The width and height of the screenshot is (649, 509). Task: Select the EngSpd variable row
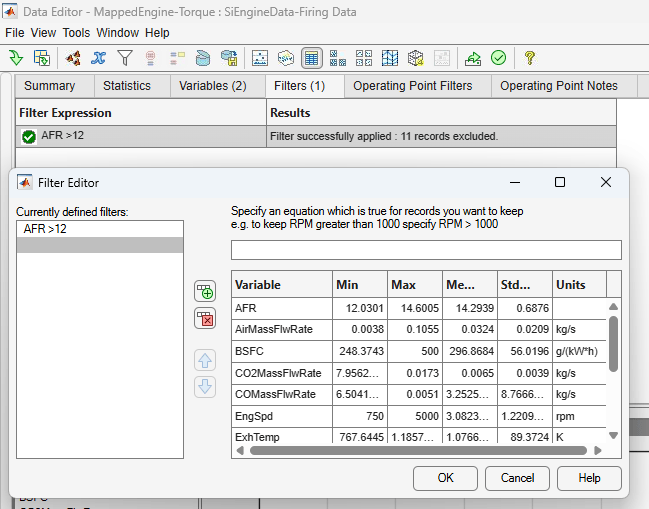coord(419,416)
